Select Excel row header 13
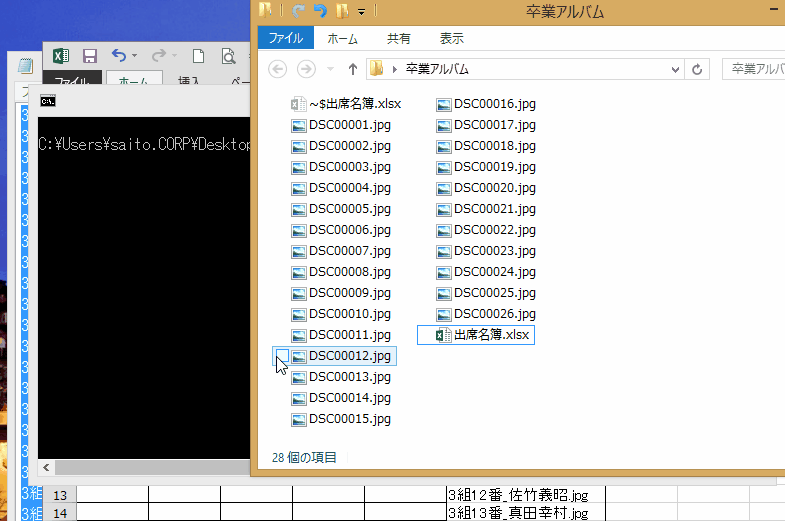 pos(60,495)
